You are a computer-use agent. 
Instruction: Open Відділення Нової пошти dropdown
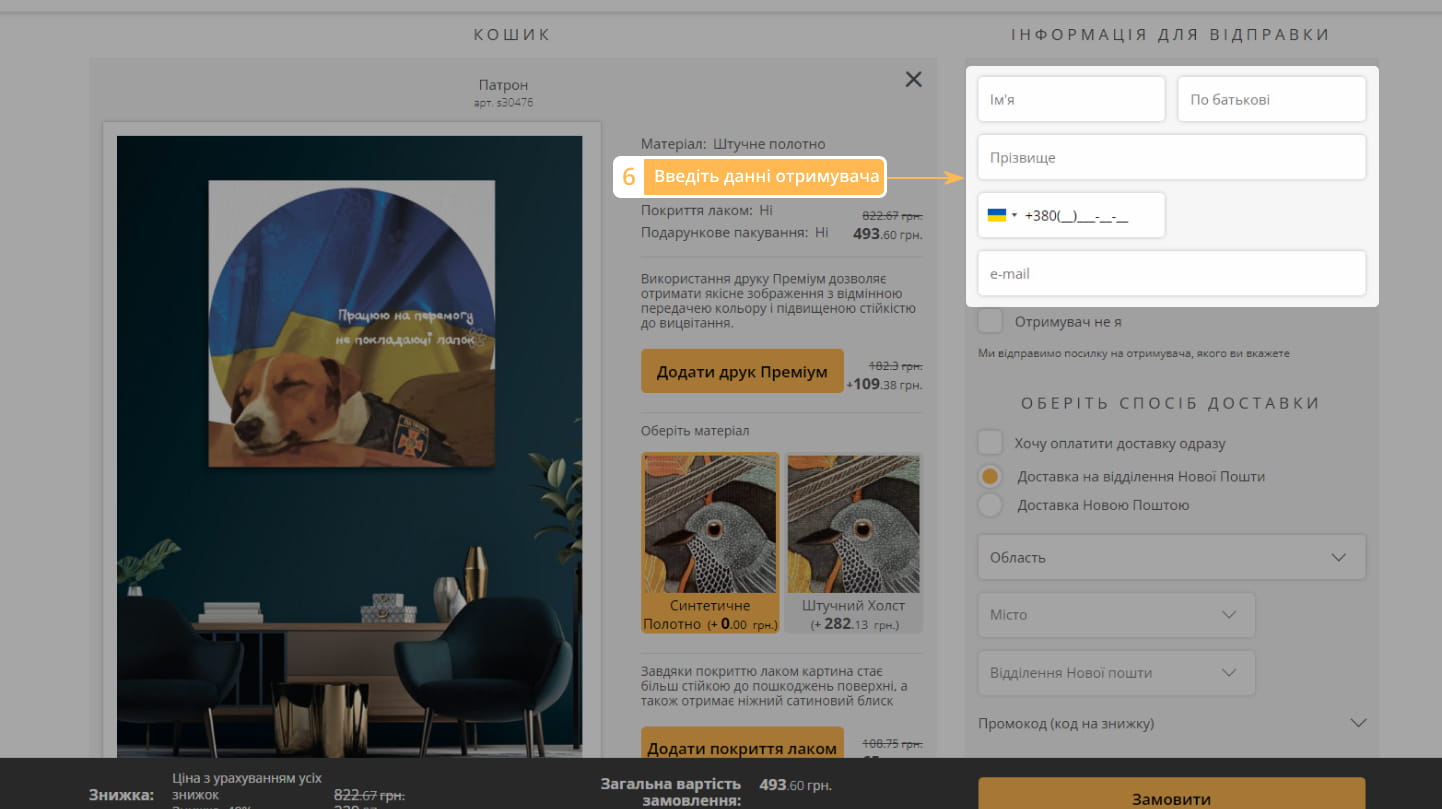pyautogui.click(x=1115, y=673)
